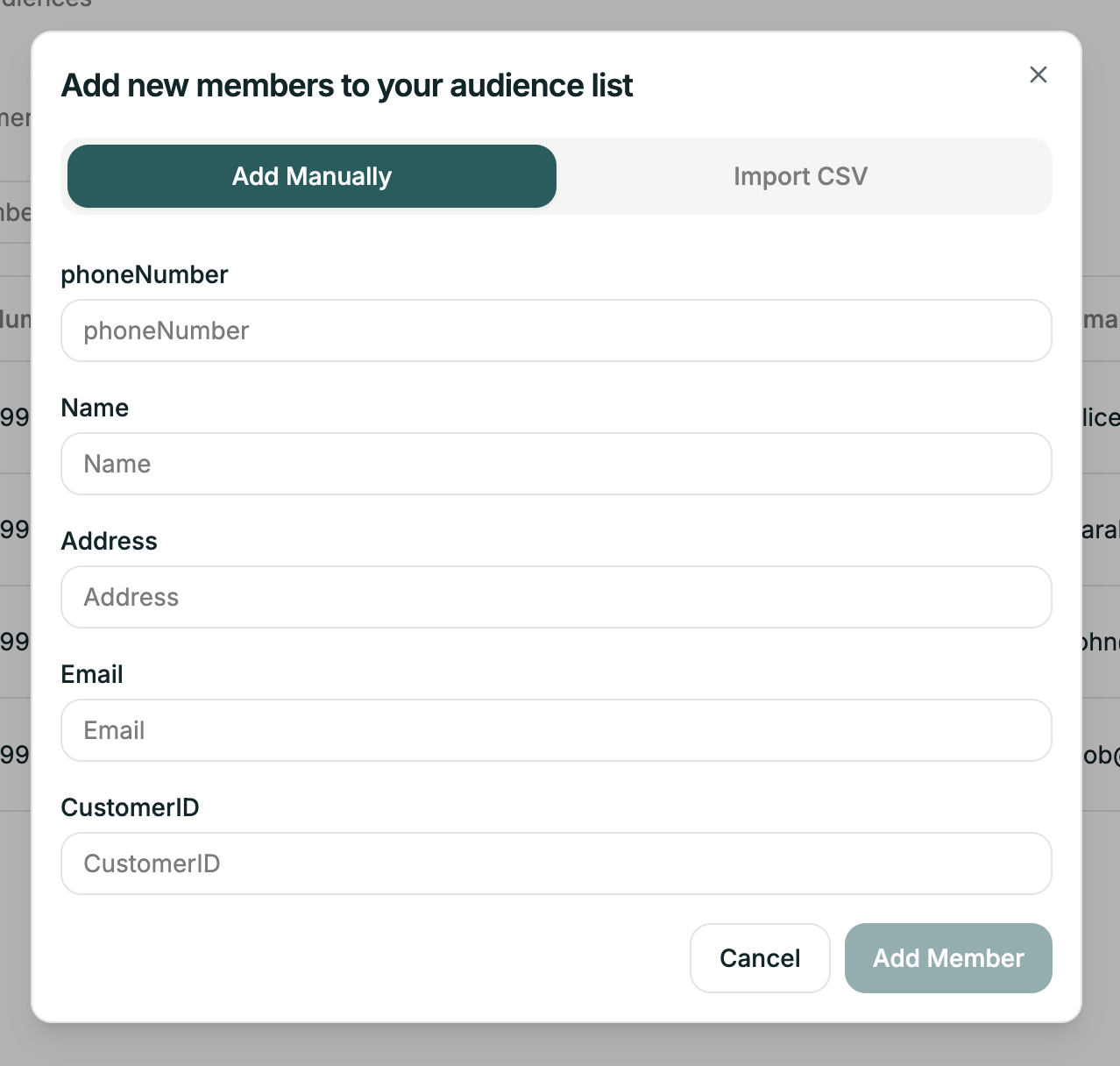Click the Name field label
Image resolution: width=1120 pixels, height=1066 pixels.
pos(95,408)
